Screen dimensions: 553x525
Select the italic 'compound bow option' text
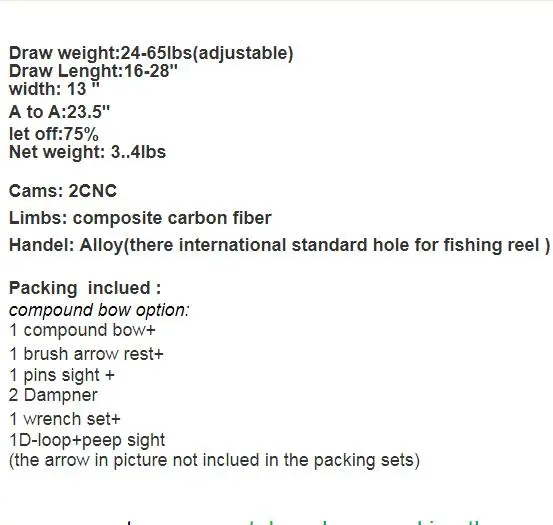99,310
